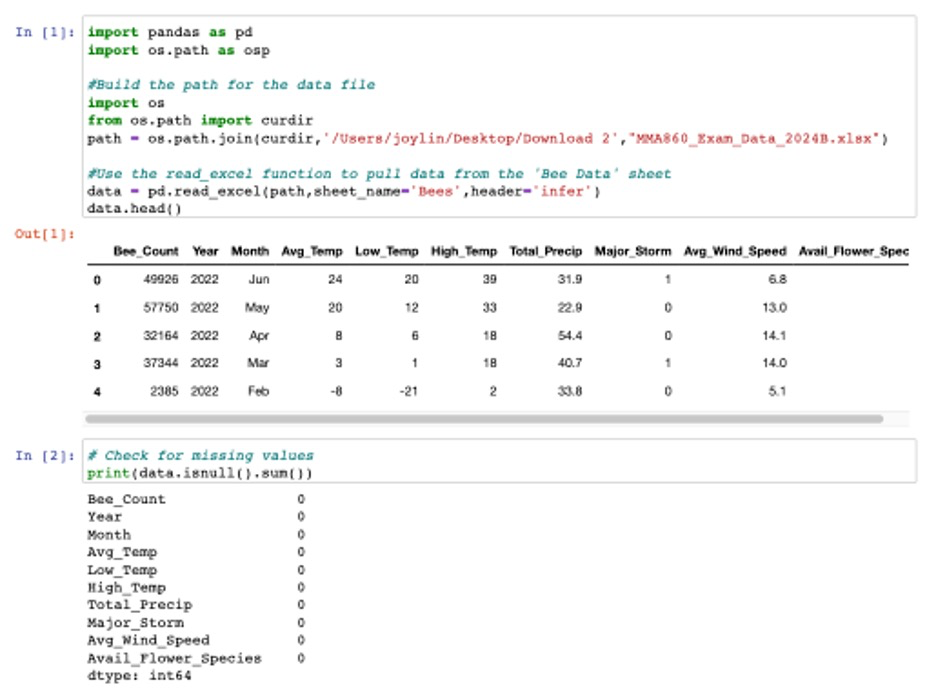Click the Major_Storm column header
Image resolution: width=936 pixels, height=698 pixels.
[x=633, y=251]
